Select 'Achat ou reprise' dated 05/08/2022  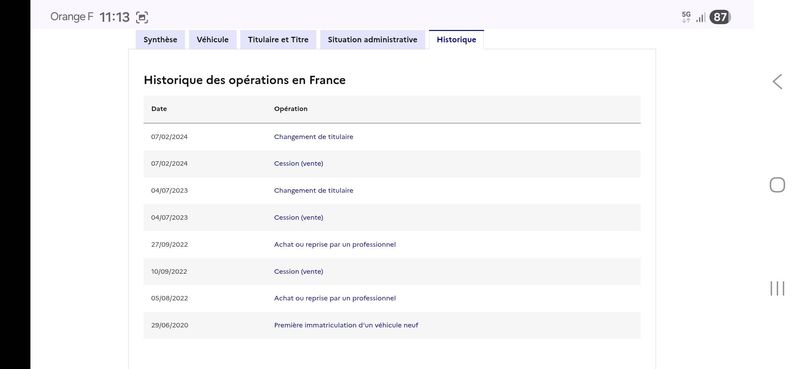point(335,298)
